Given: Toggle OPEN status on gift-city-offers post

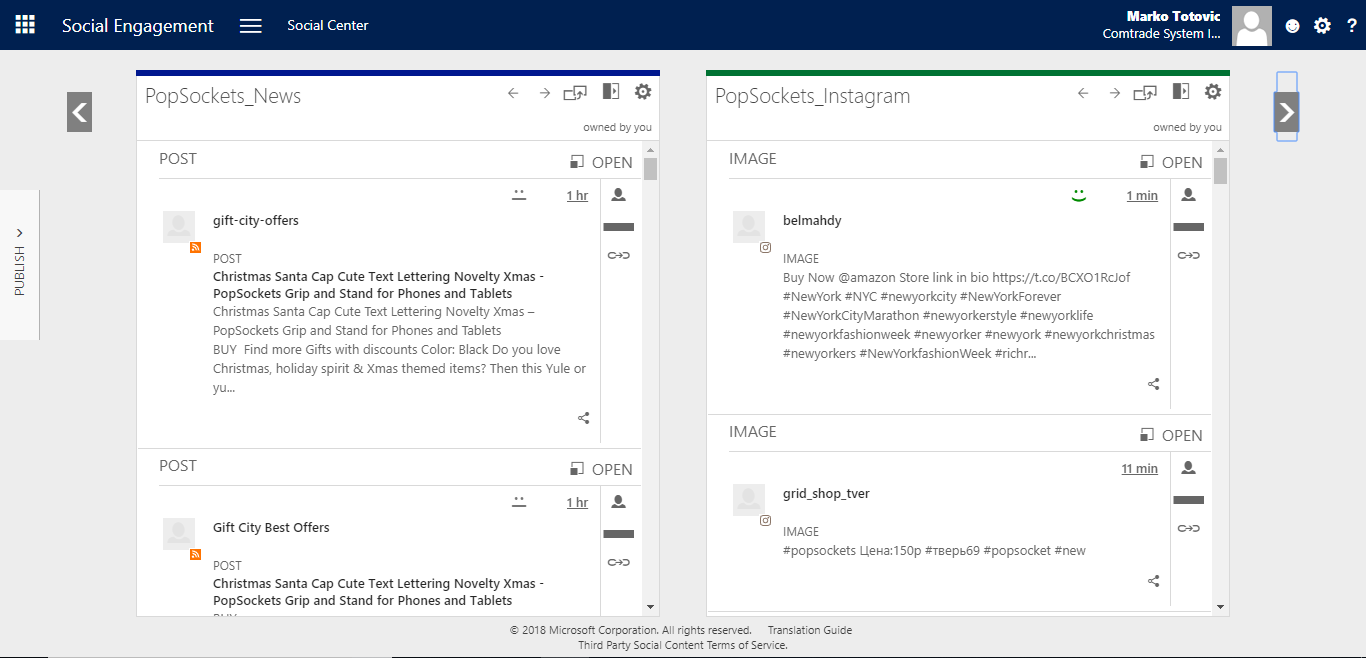Looking at the screenshot, I should (x=601, y=162).
